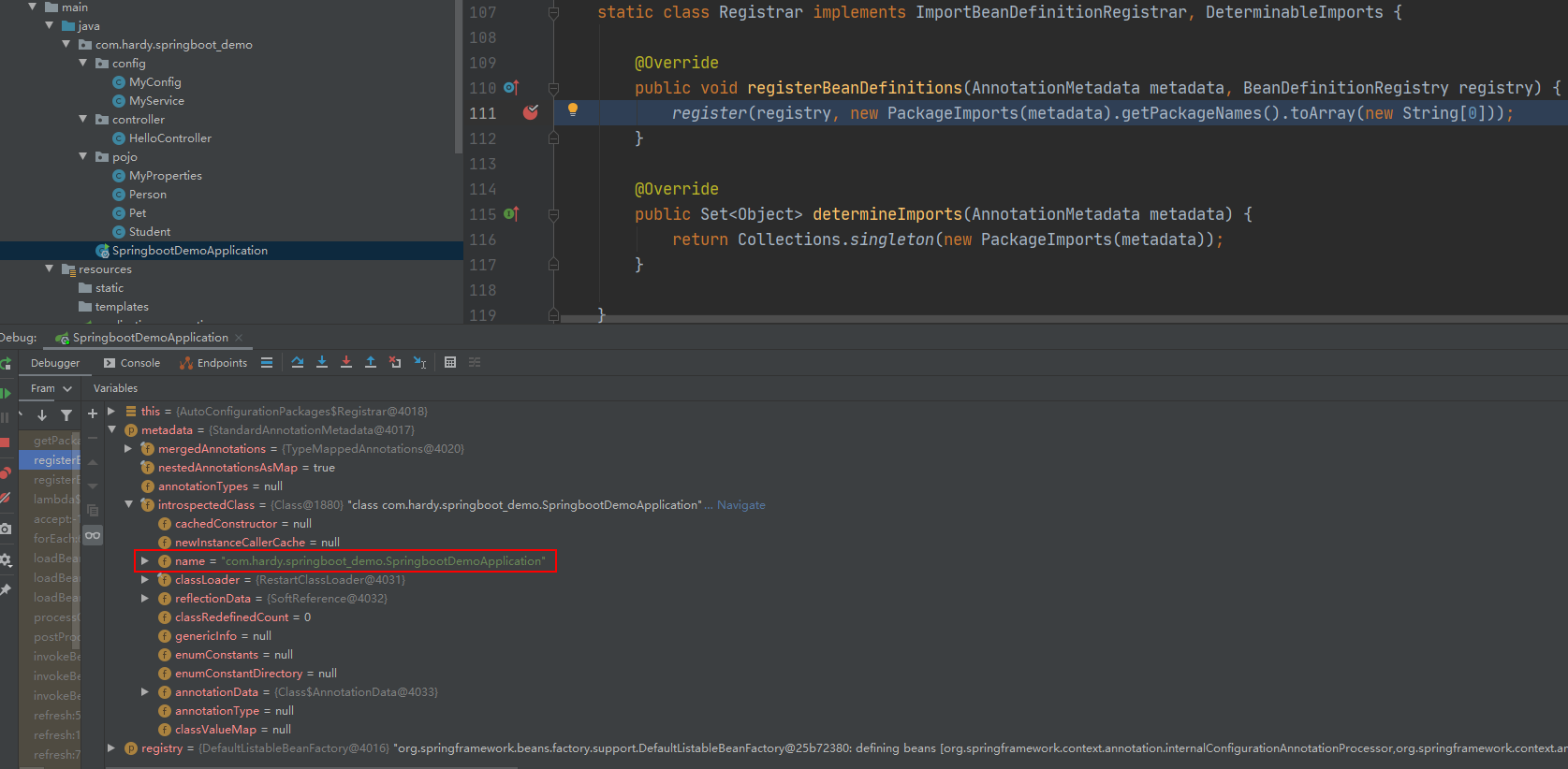Viewport: 1568px width, 769px height.
Task: Collapse the pojo package folder
Action: [83, 157]
